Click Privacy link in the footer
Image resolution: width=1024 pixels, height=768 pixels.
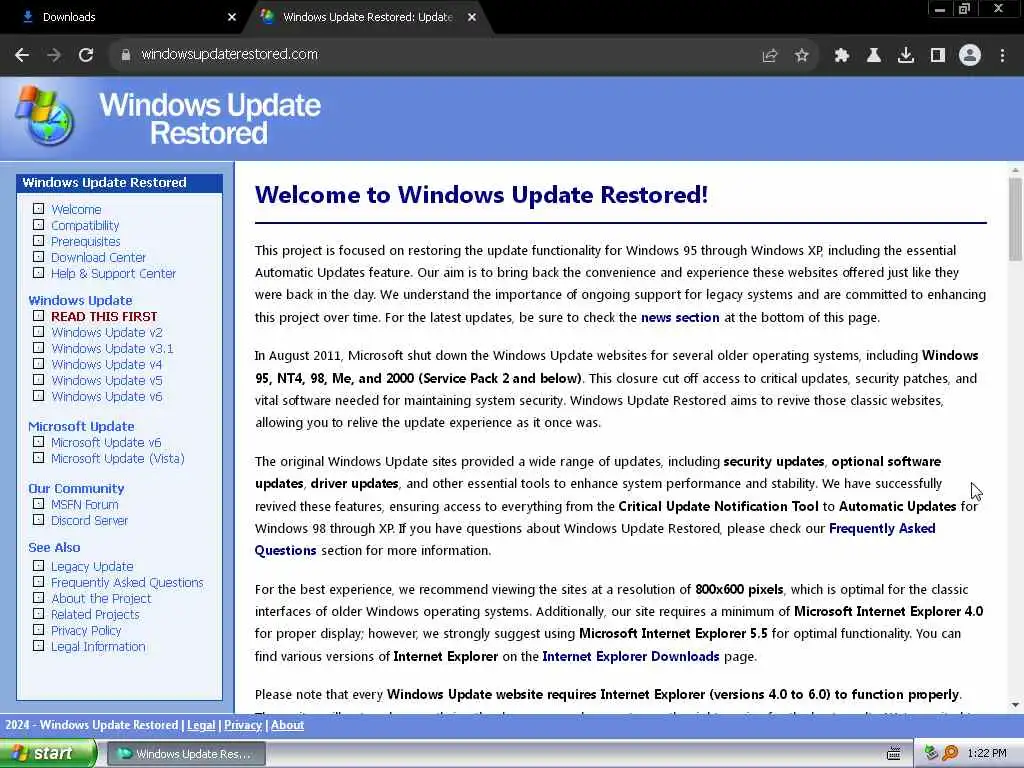pos(243,725)
